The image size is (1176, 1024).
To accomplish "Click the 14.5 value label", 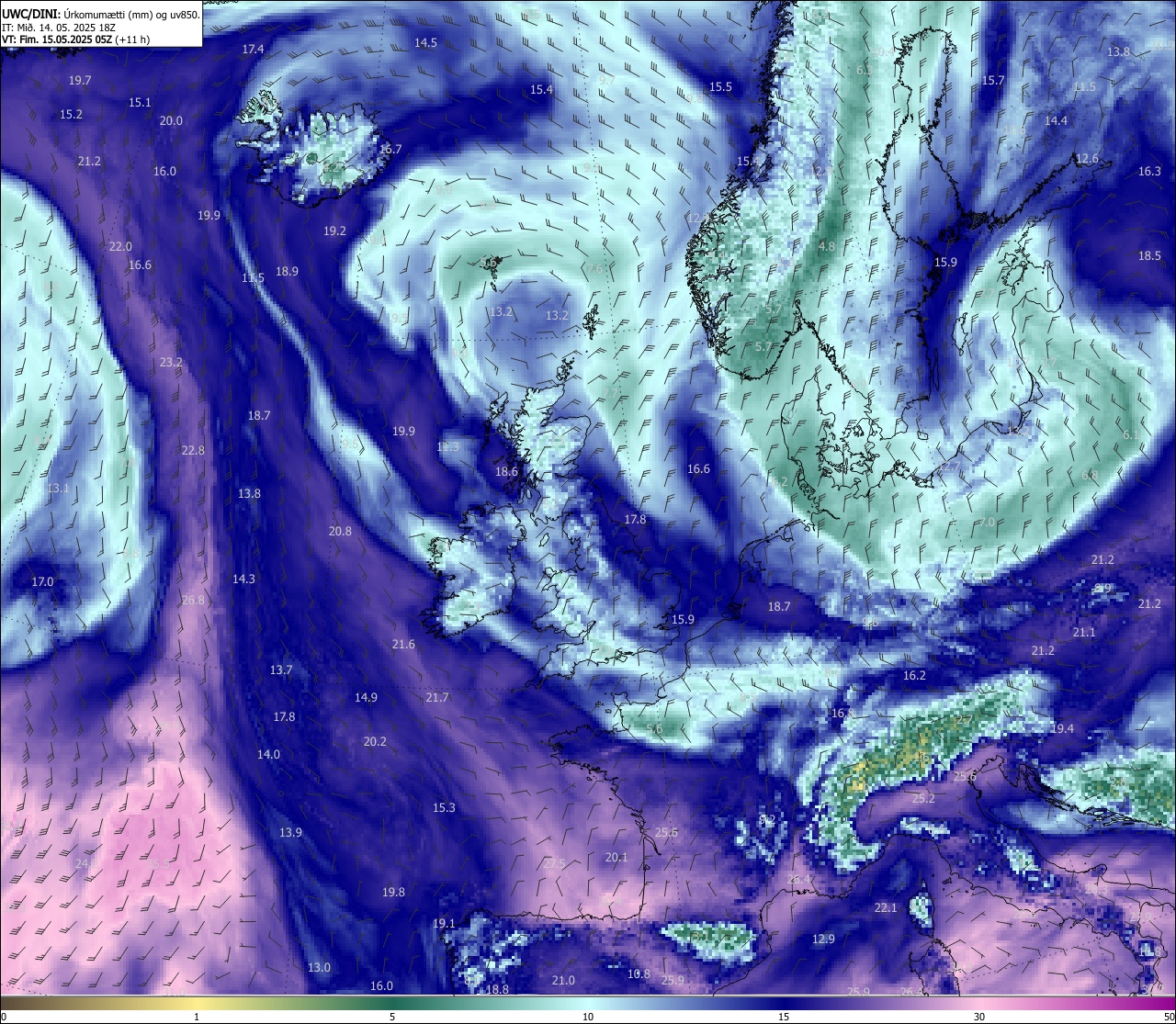I will coord(425,43).
